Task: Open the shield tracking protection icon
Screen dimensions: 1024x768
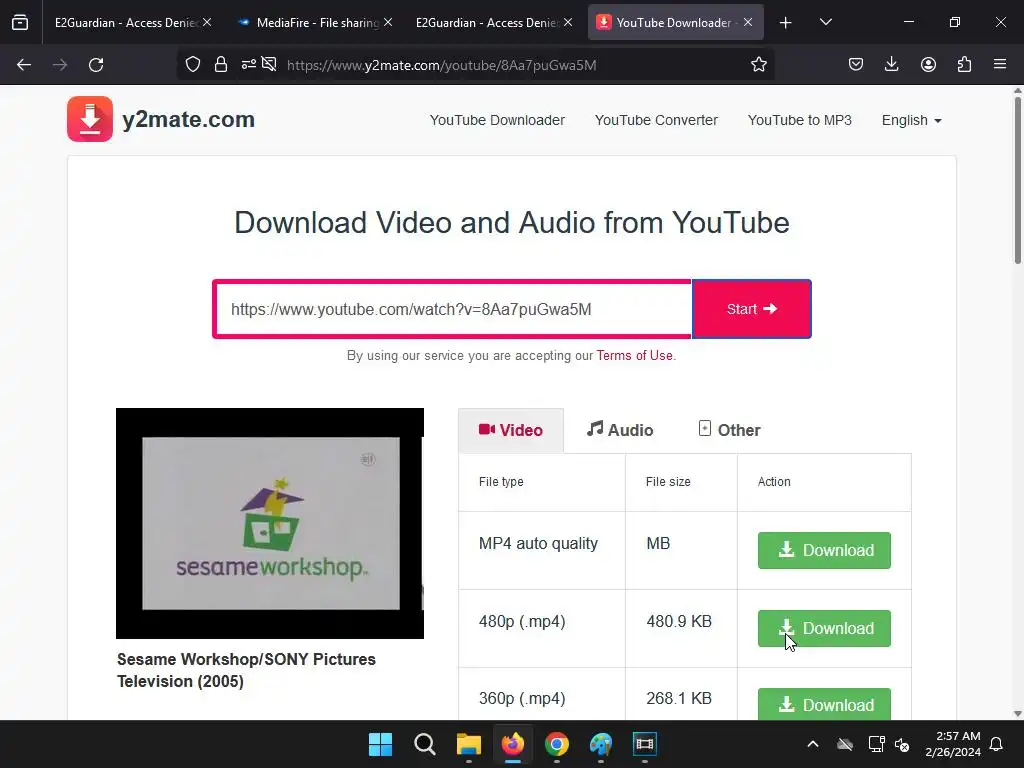Action: point(193,65)
